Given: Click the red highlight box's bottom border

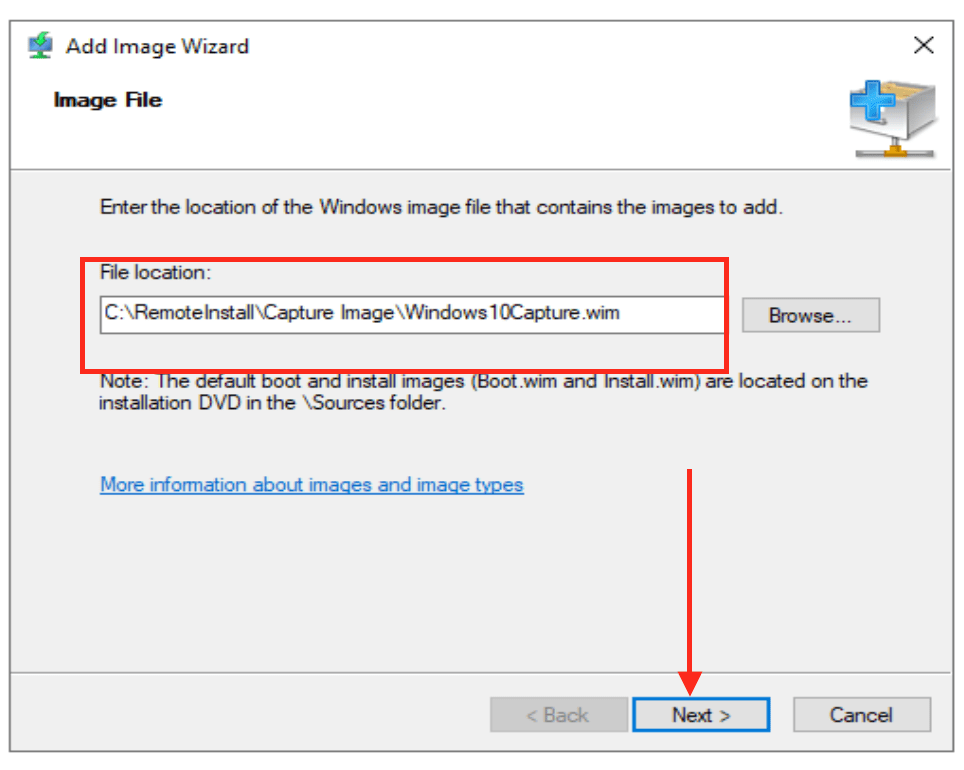Looking at the screenshot, I should 400,369.
